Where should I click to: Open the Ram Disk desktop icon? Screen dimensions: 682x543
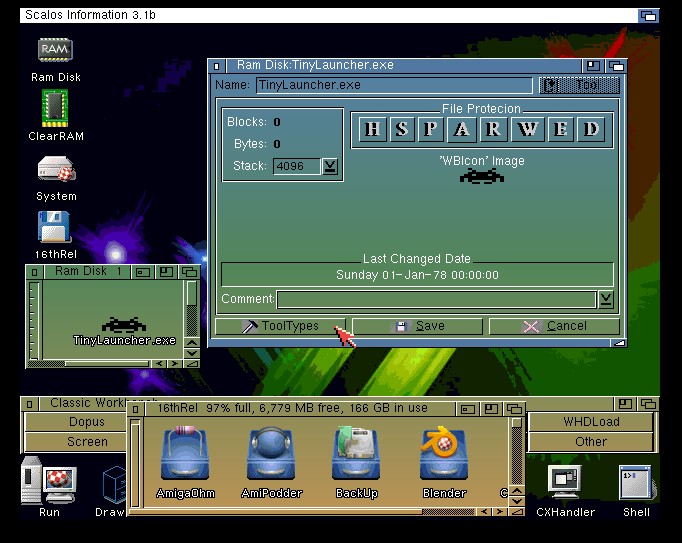point(55,51)
